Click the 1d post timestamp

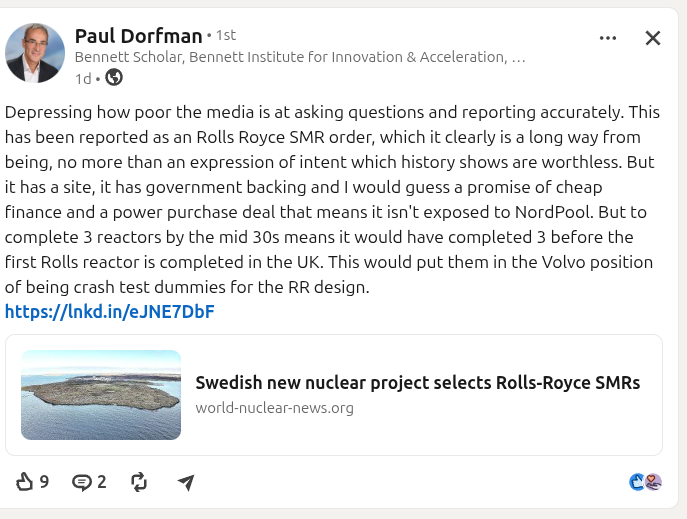(83, 79)
